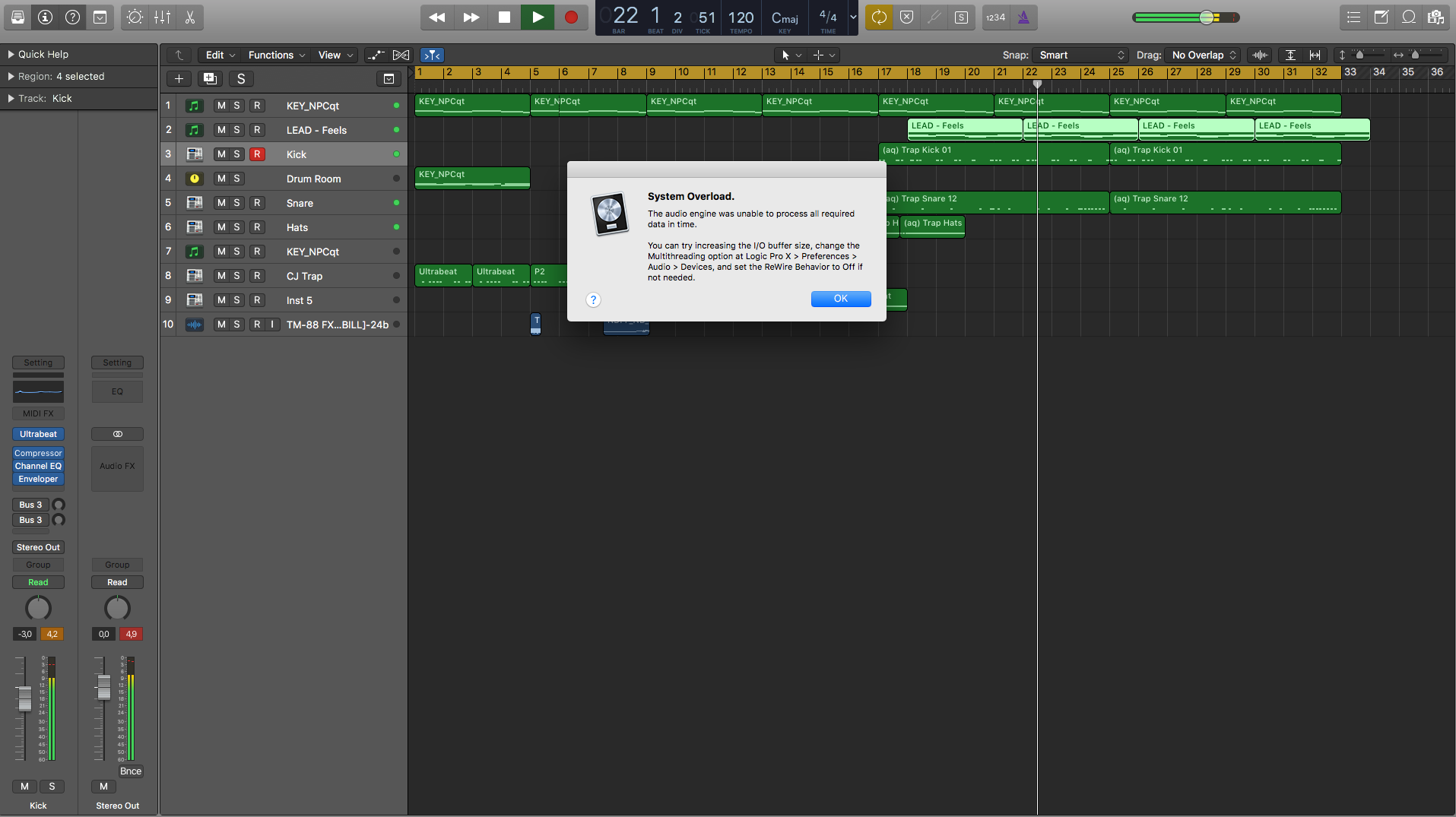Open the Smart Controls dial icon
This screenshot has width=1456, height=817.
click(135, 17)
